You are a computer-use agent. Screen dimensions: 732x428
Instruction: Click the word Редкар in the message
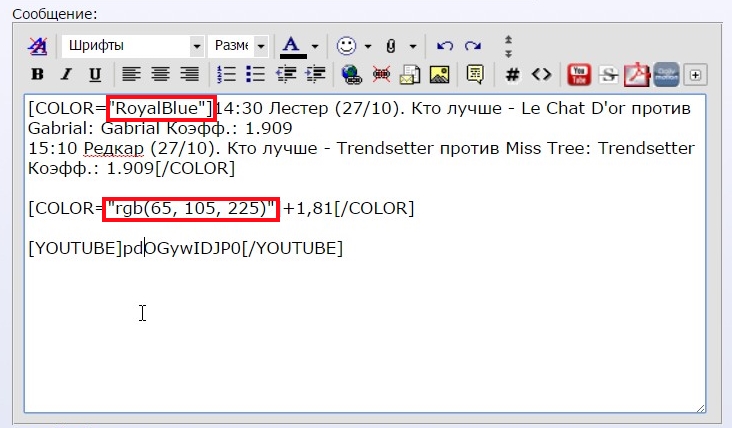pos(114,148)
